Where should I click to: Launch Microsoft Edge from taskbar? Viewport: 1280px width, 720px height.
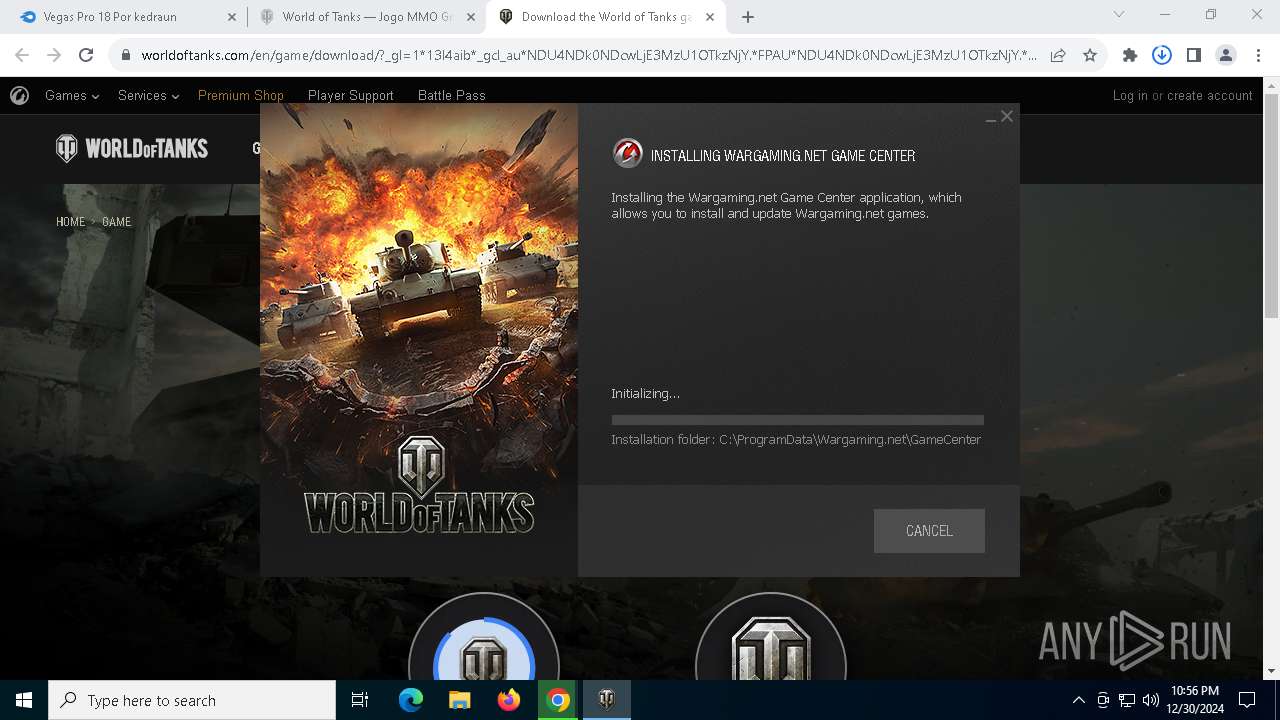[410, 700]
